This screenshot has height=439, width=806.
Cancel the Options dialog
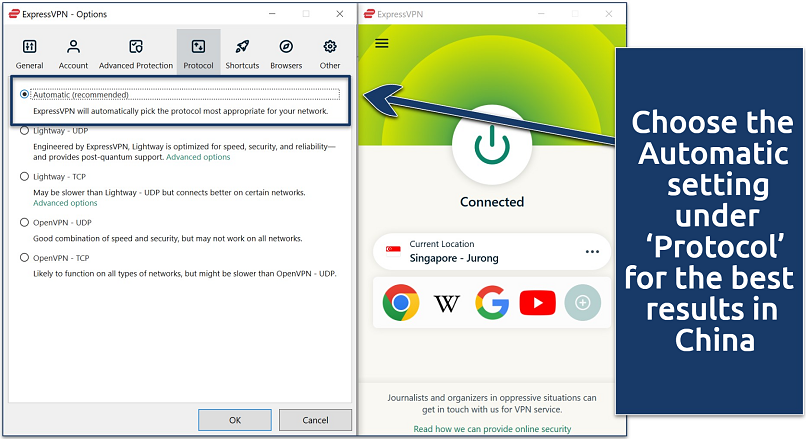tap(315, 420)
